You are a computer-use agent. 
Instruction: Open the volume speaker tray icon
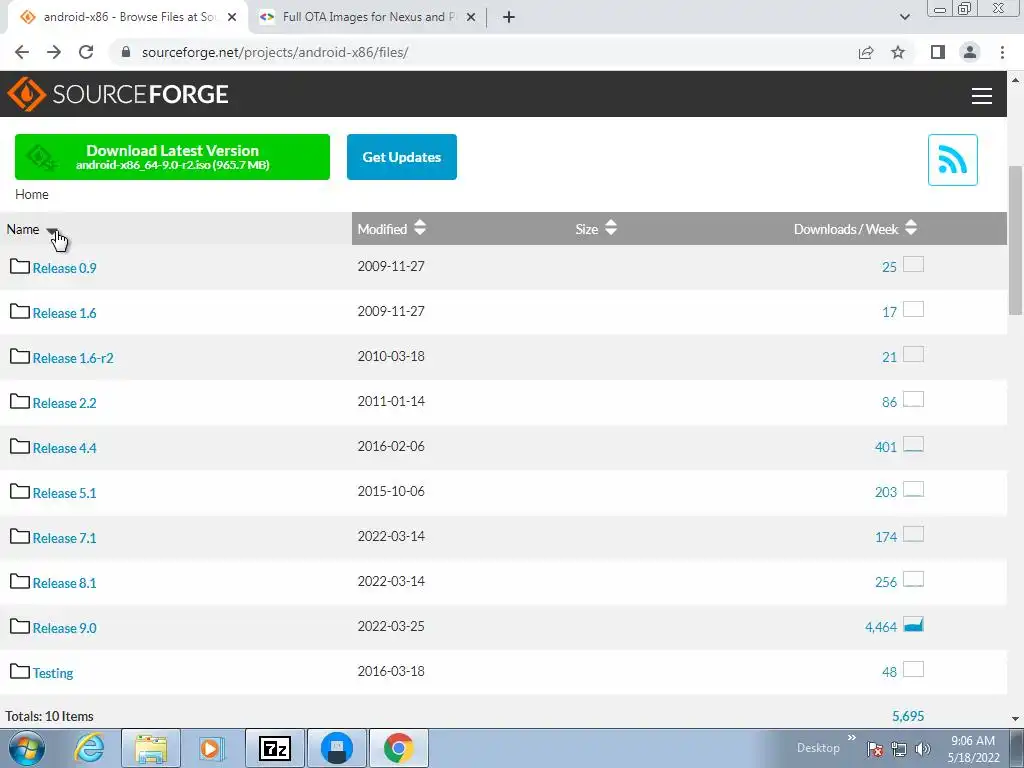[x=923, y=749]
